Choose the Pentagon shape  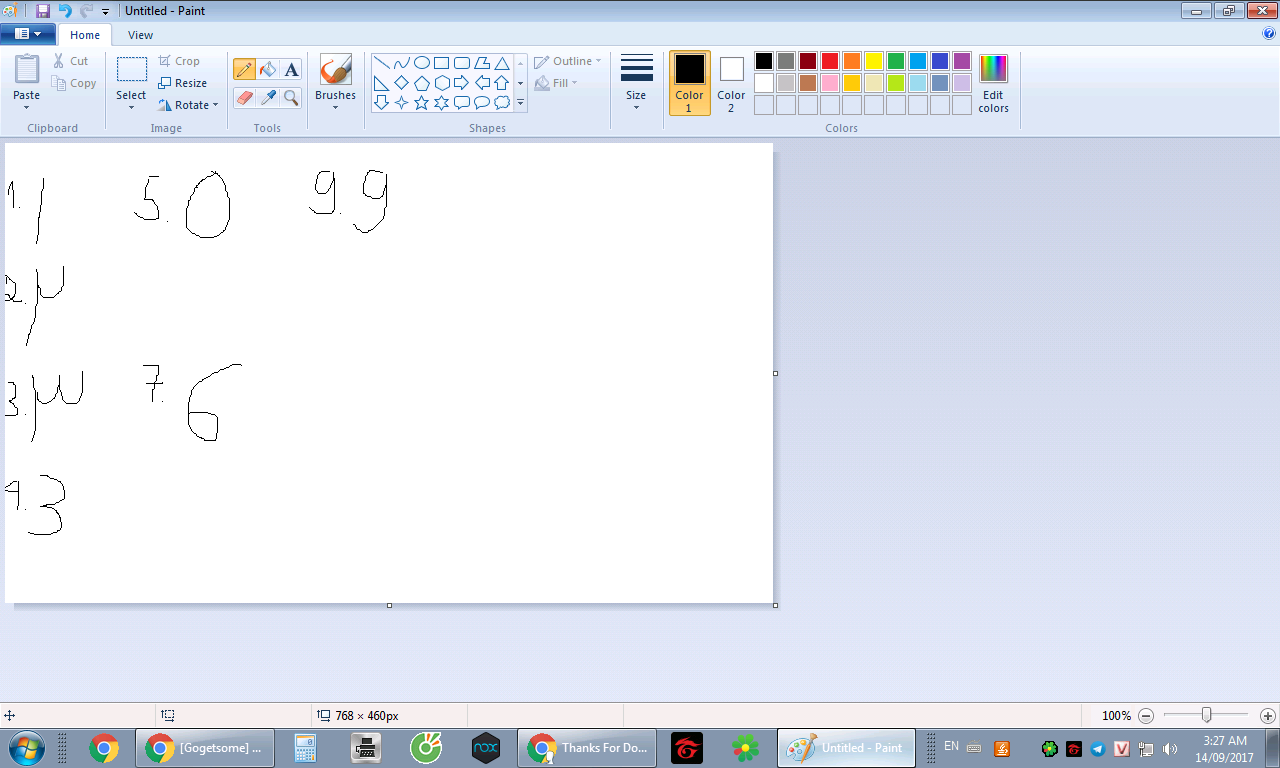pyautogui.click(x=421, y=83)
